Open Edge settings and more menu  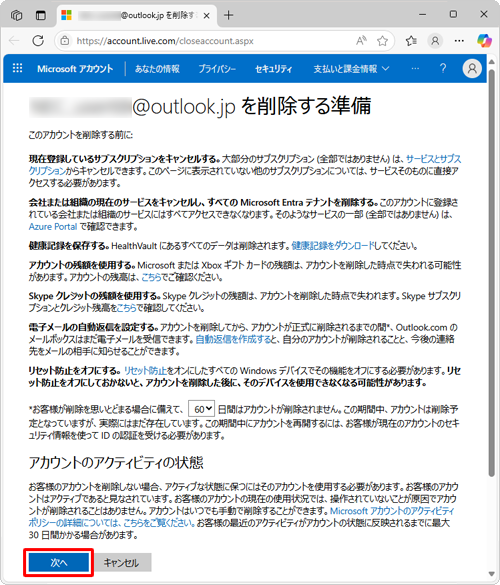459,41
